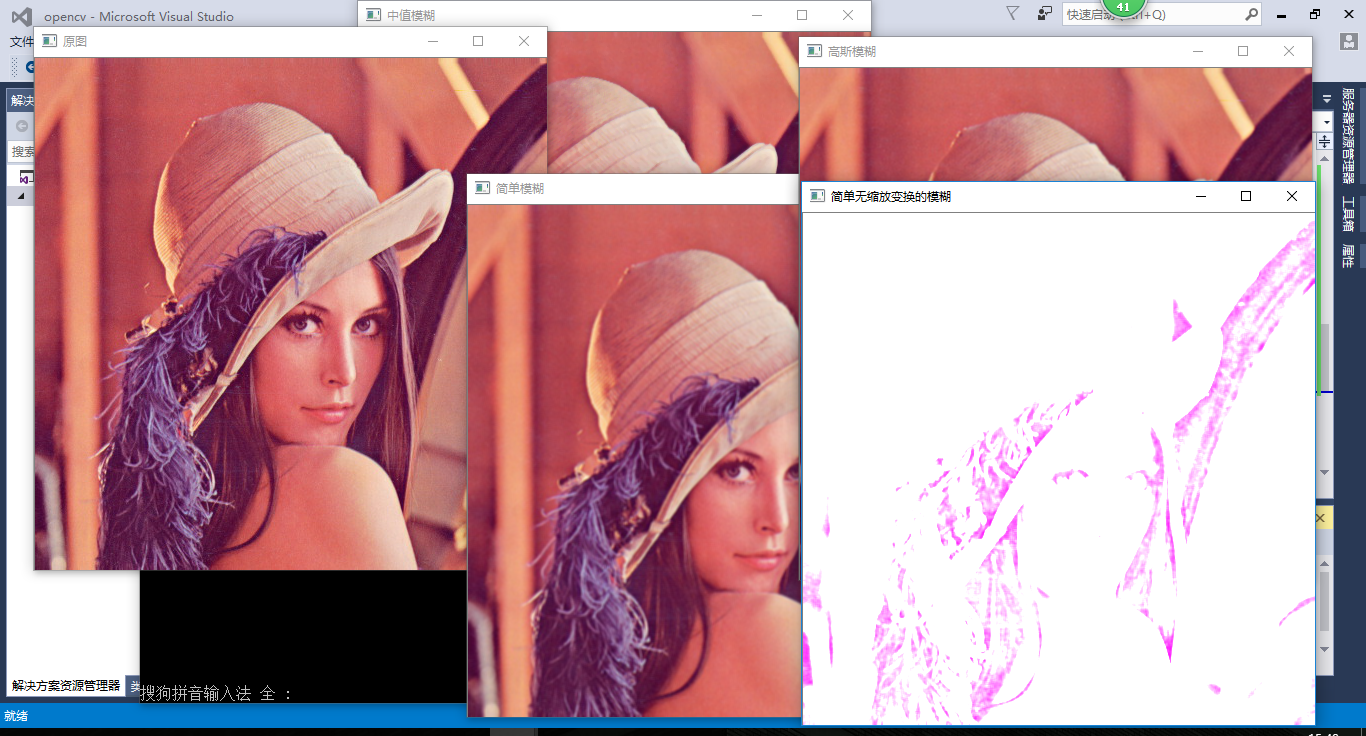Open the editor tab list dropdown arrow

[x=1326, y=99]
